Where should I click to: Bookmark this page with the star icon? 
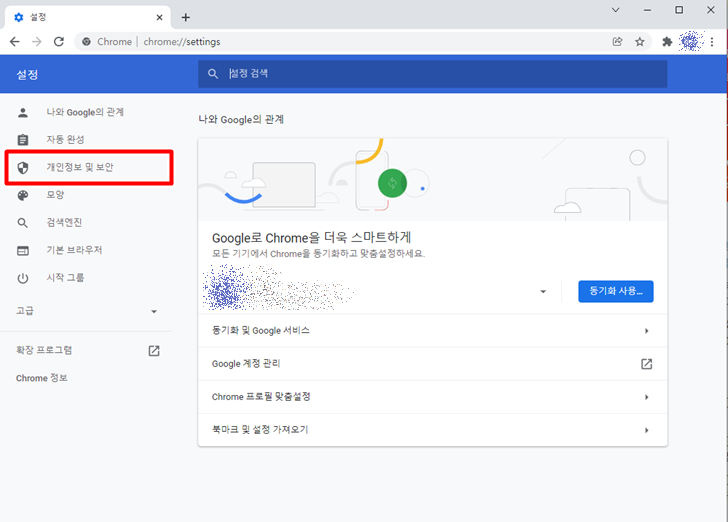(x=640, y=42)
